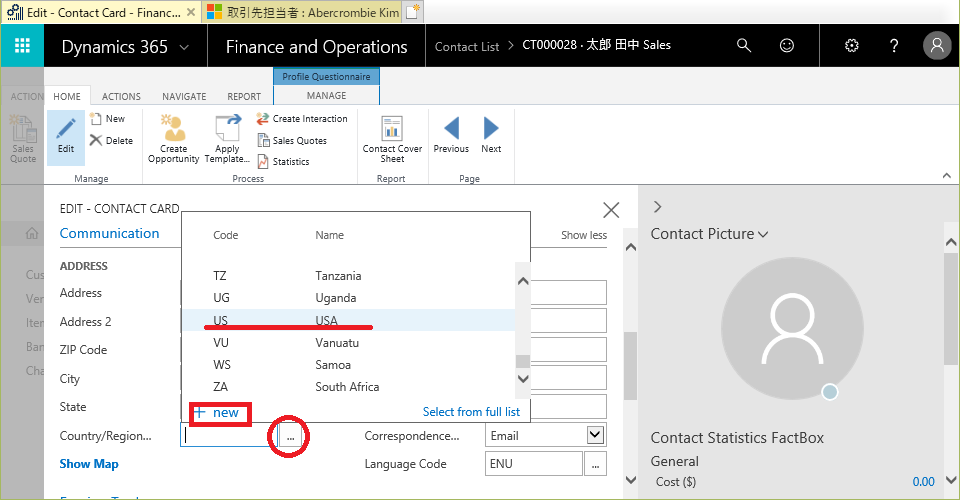Image resolution: width=960 pixels, height=500 pixels.
Task: Close the Edit - Contact Card browser tab
Action: [191, 12]
